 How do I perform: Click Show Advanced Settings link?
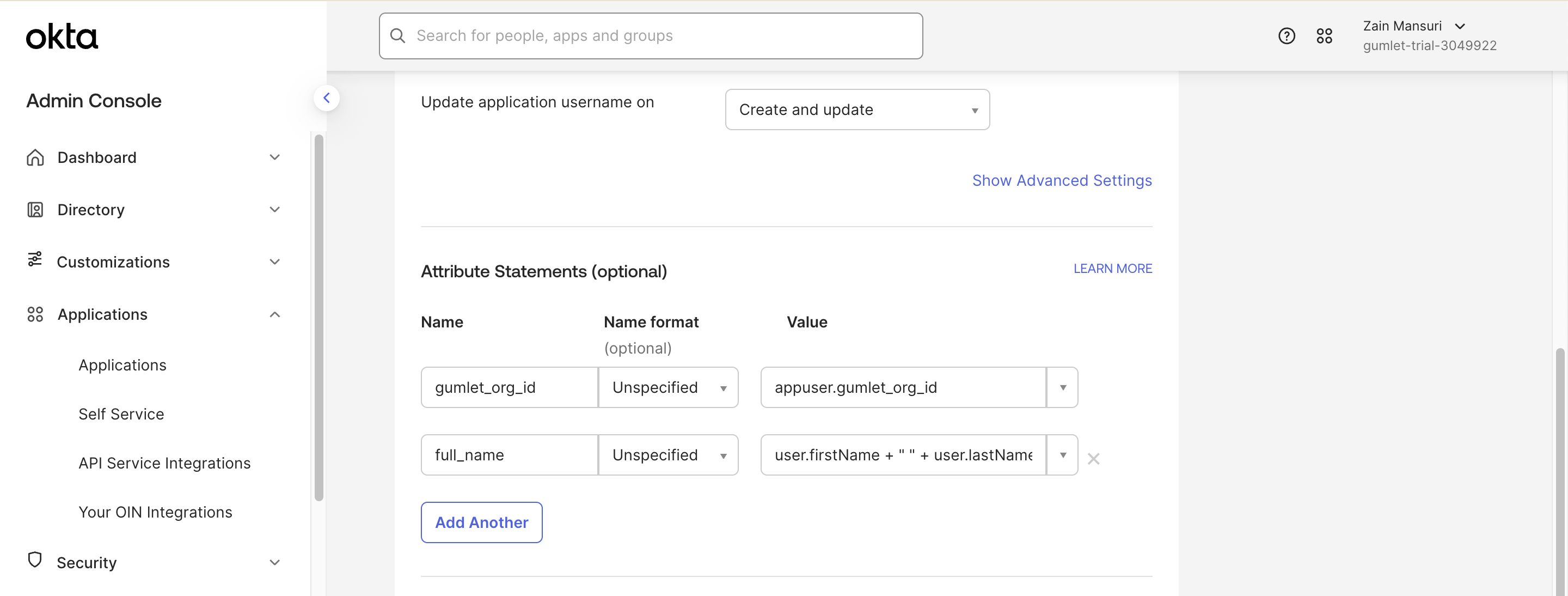point(1062,180)
